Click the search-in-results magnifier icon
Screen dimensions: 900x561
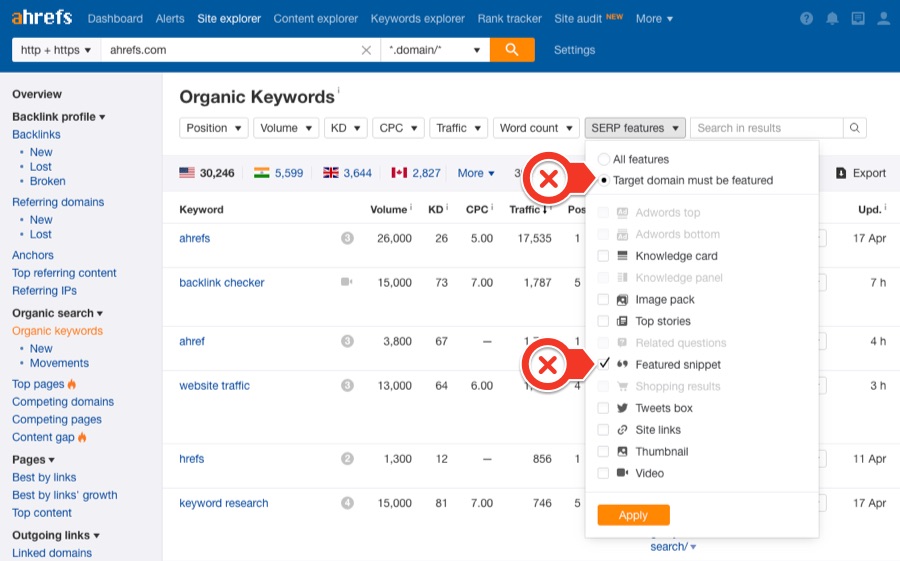pos(855,127)
